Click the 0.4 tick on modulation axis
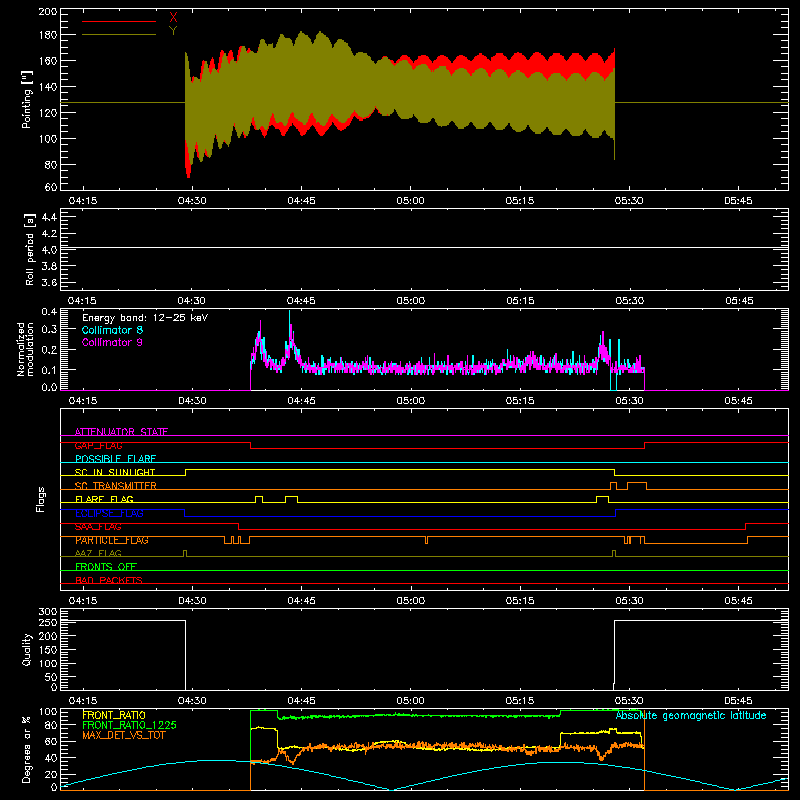The image size is (800, 800). 49,312
